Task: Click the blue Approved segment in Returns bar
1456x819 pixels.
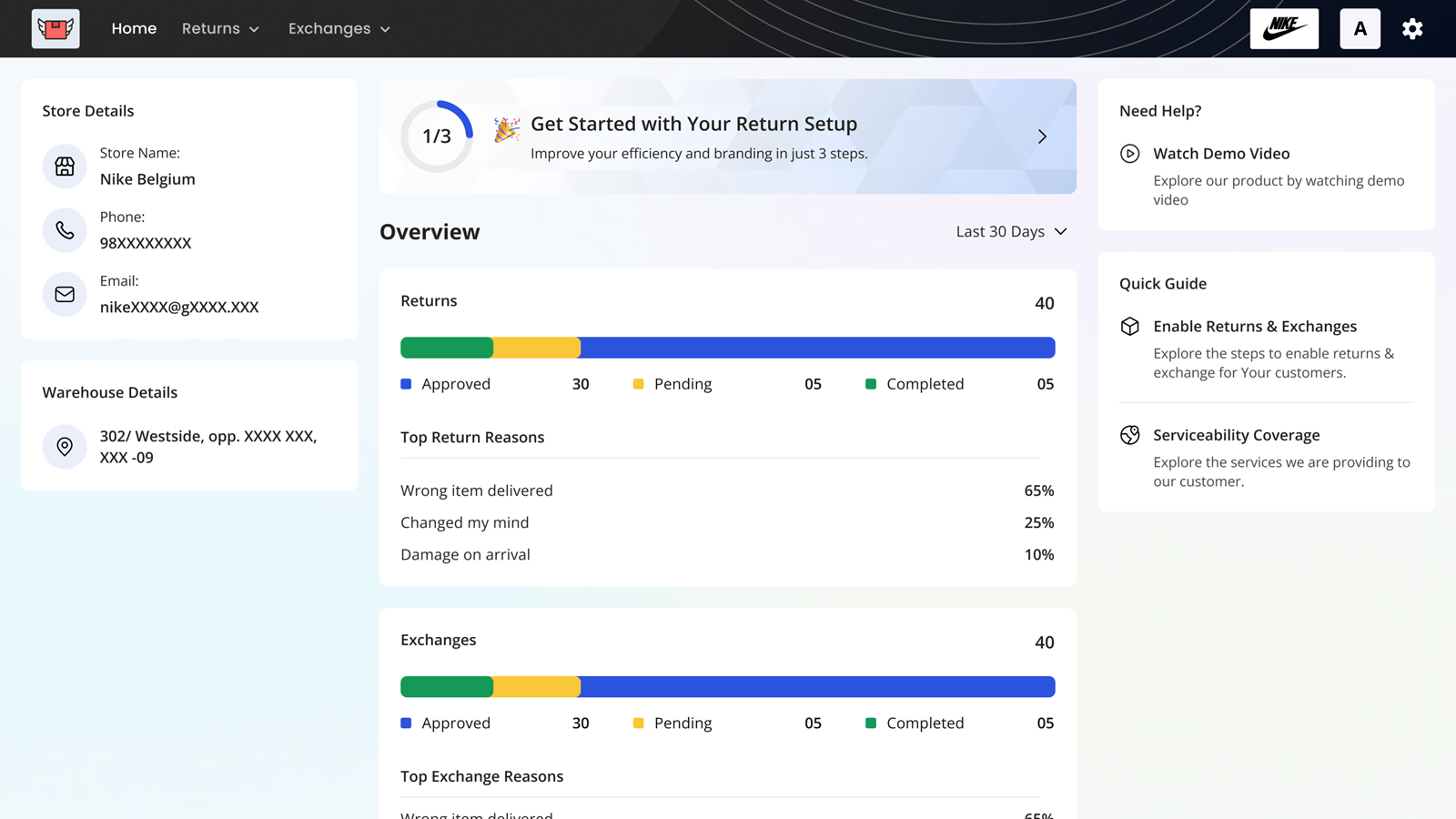Action: 817,348
